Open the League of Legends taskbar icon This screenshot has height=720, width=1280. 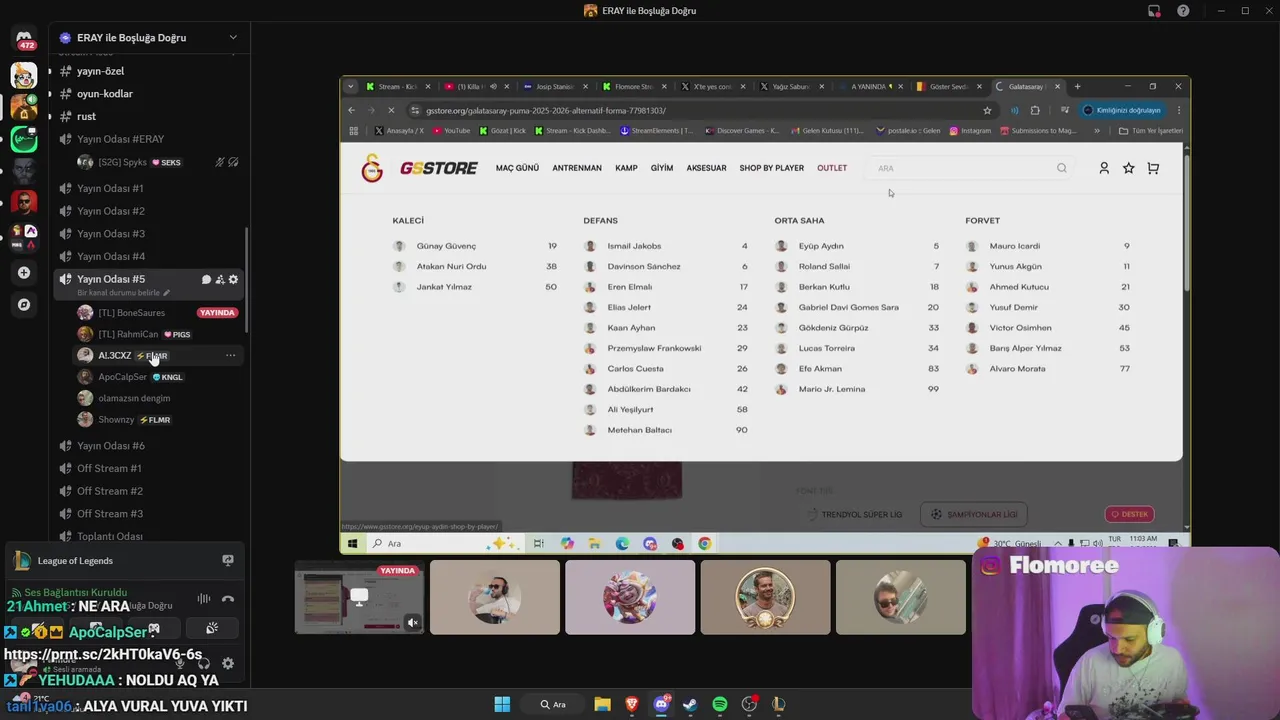779,704
